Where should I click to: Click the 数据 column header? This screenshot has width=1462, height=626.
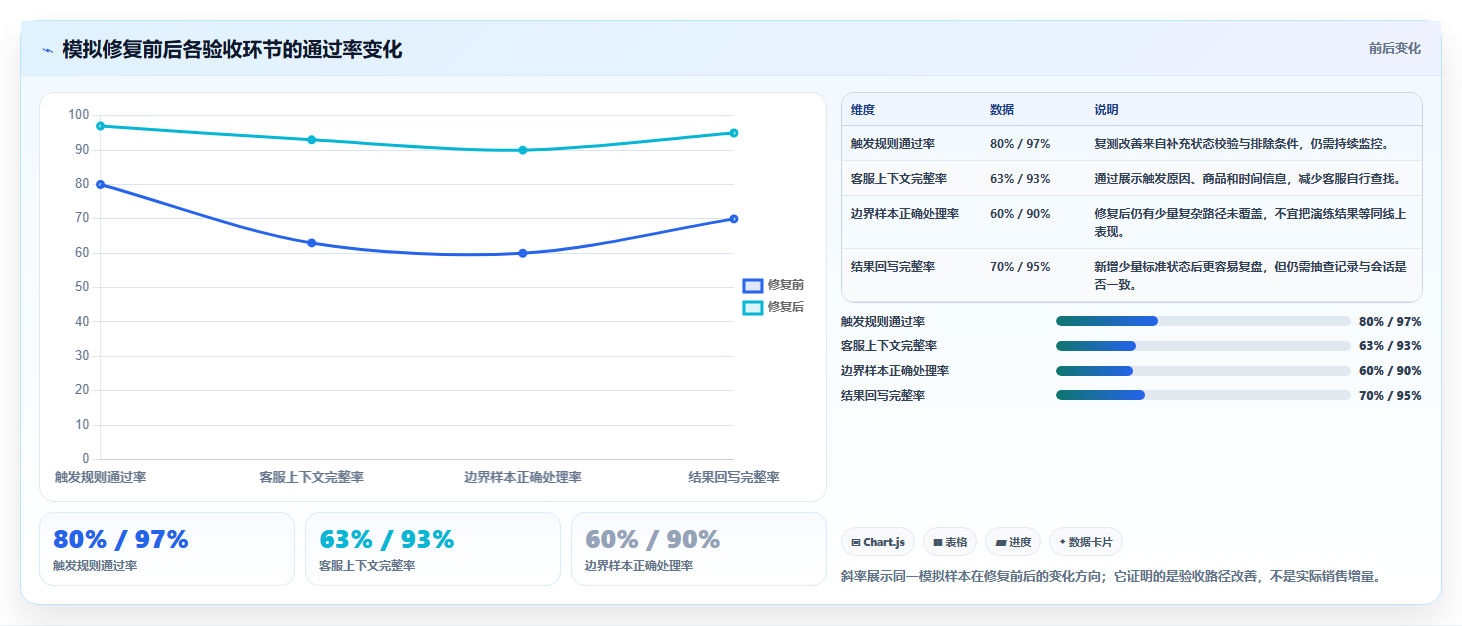tap(1002, 110)
